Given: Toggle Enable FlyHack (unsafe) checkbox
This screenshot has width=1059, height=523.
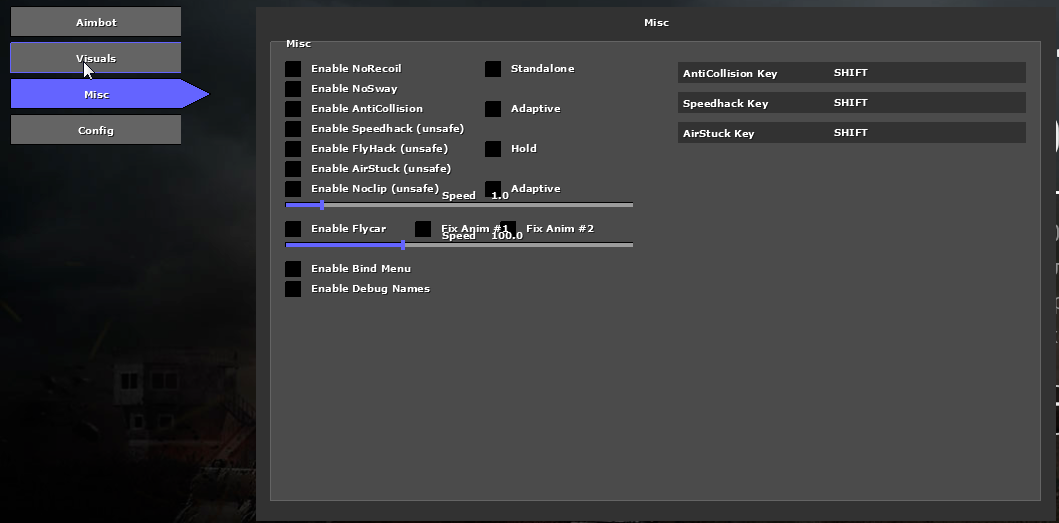Looking at the screenshot, I should pos(293,149).
